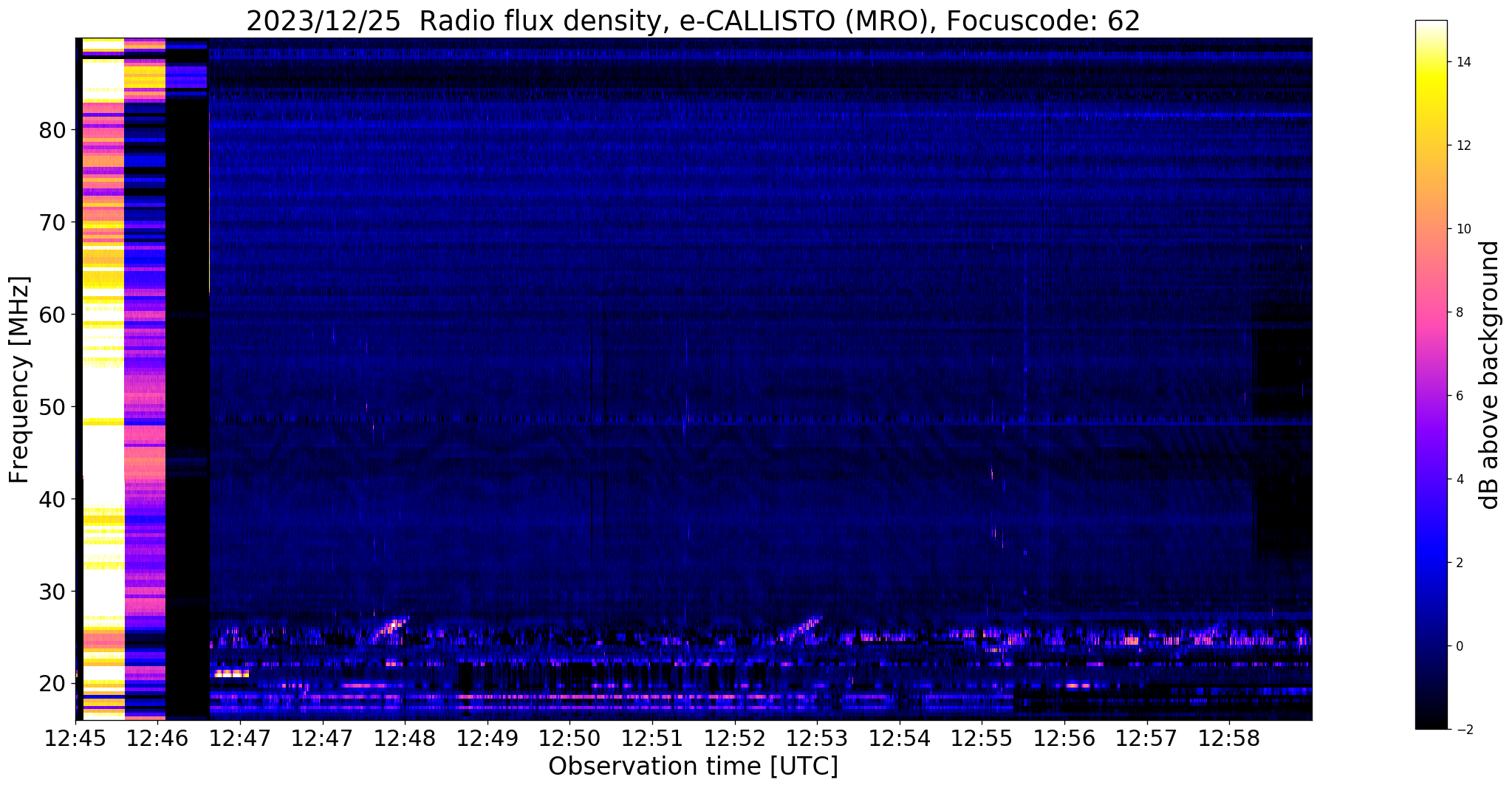Click the 12:54 time tick label
Viewport: 1512px width, 788px height.
(x=899, y=739)
